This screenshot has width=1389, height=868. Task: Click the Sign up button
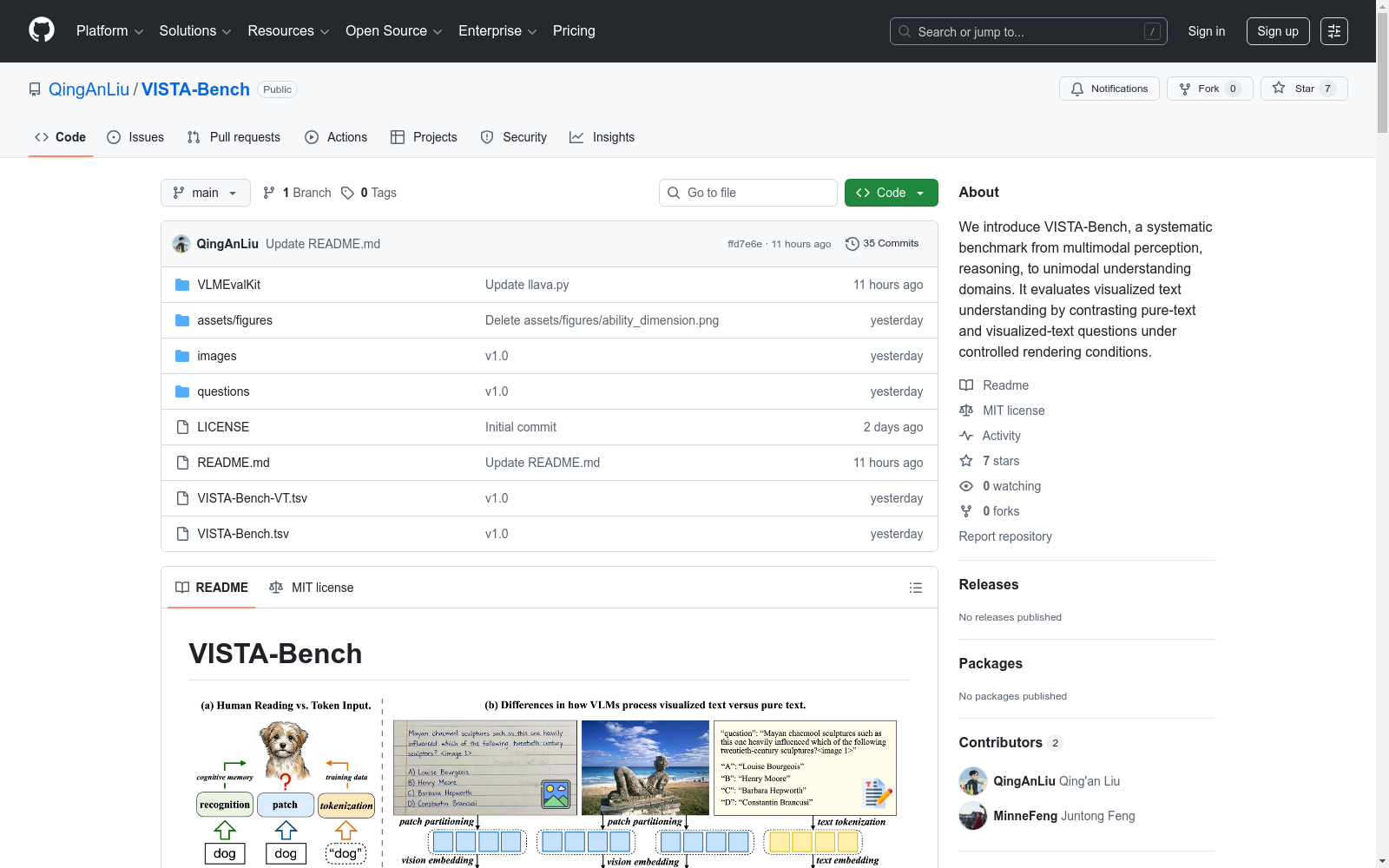(x=1278, y=31)
